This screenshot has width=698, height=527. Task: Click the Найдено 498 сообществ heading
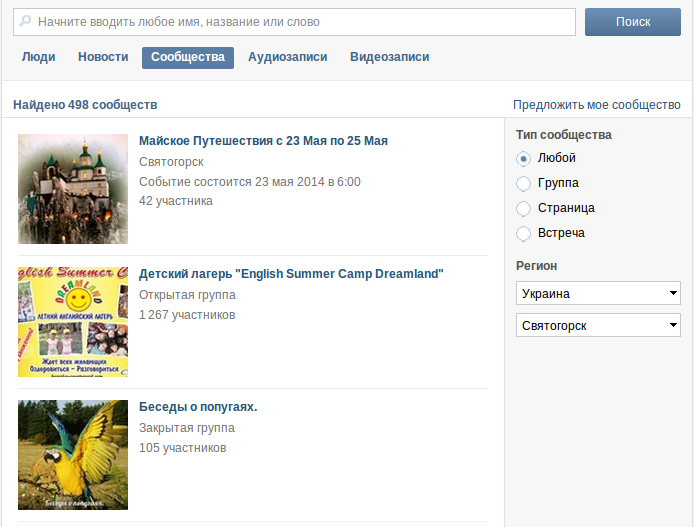[x=85, y=105]
